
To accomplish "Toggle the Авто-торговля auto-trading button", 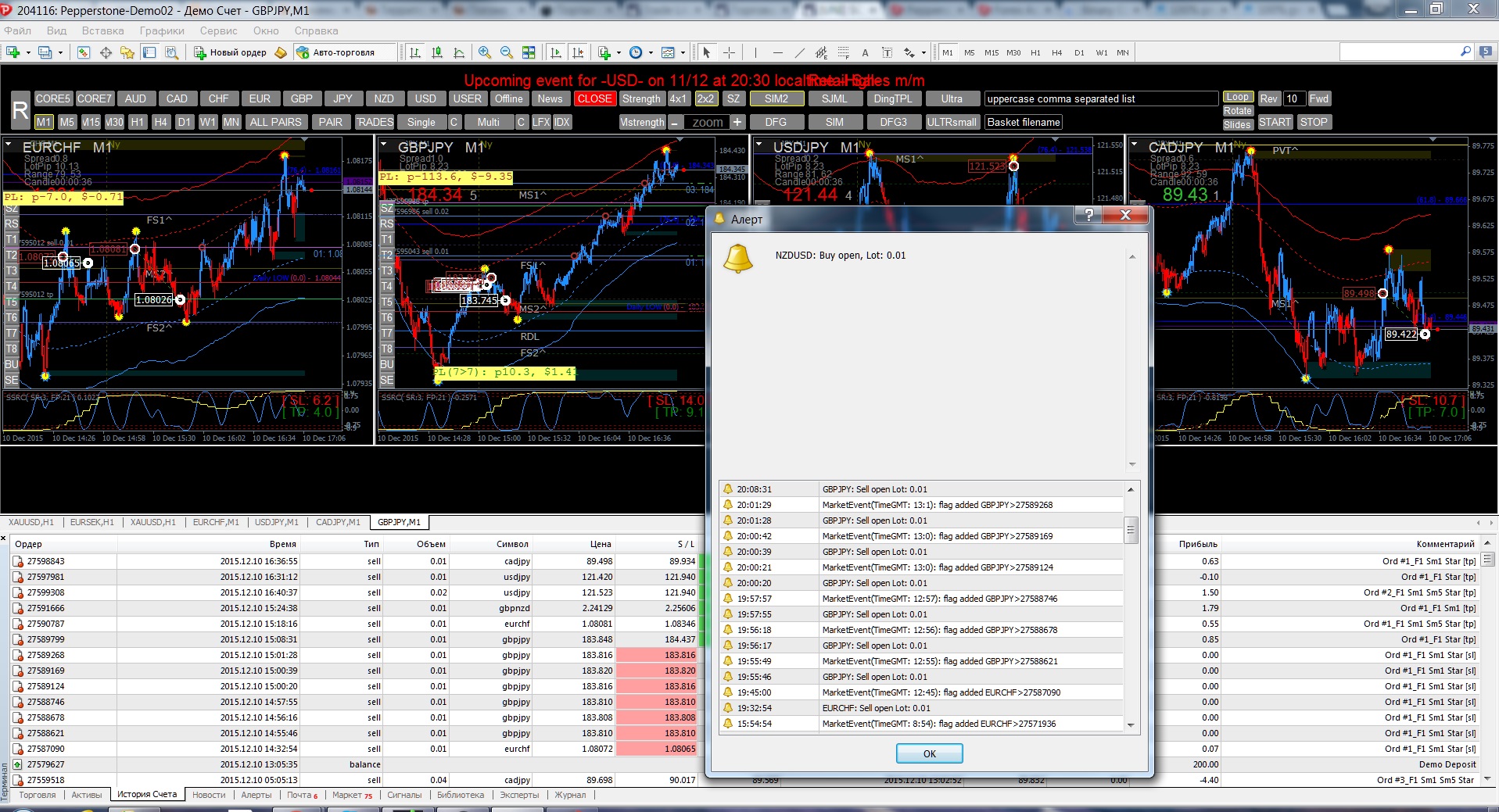I will pos(336,52).
